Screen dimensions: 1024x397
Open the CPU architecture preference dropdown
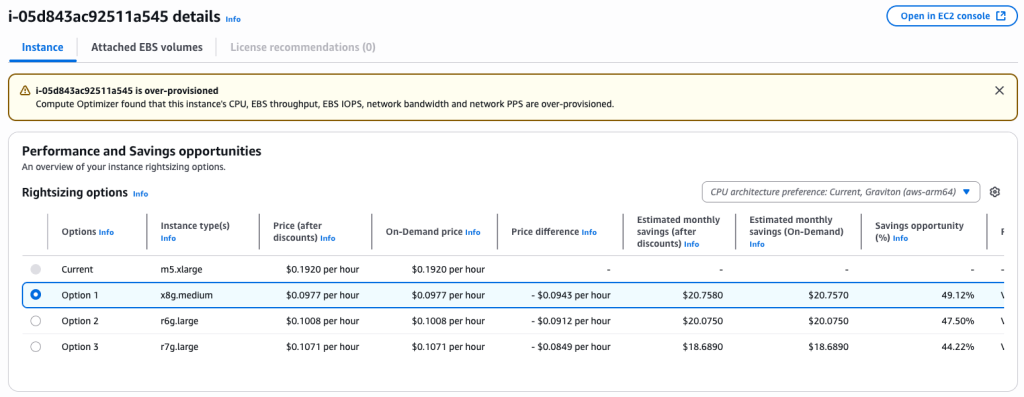pyautogui.click(x=840, y=192)
